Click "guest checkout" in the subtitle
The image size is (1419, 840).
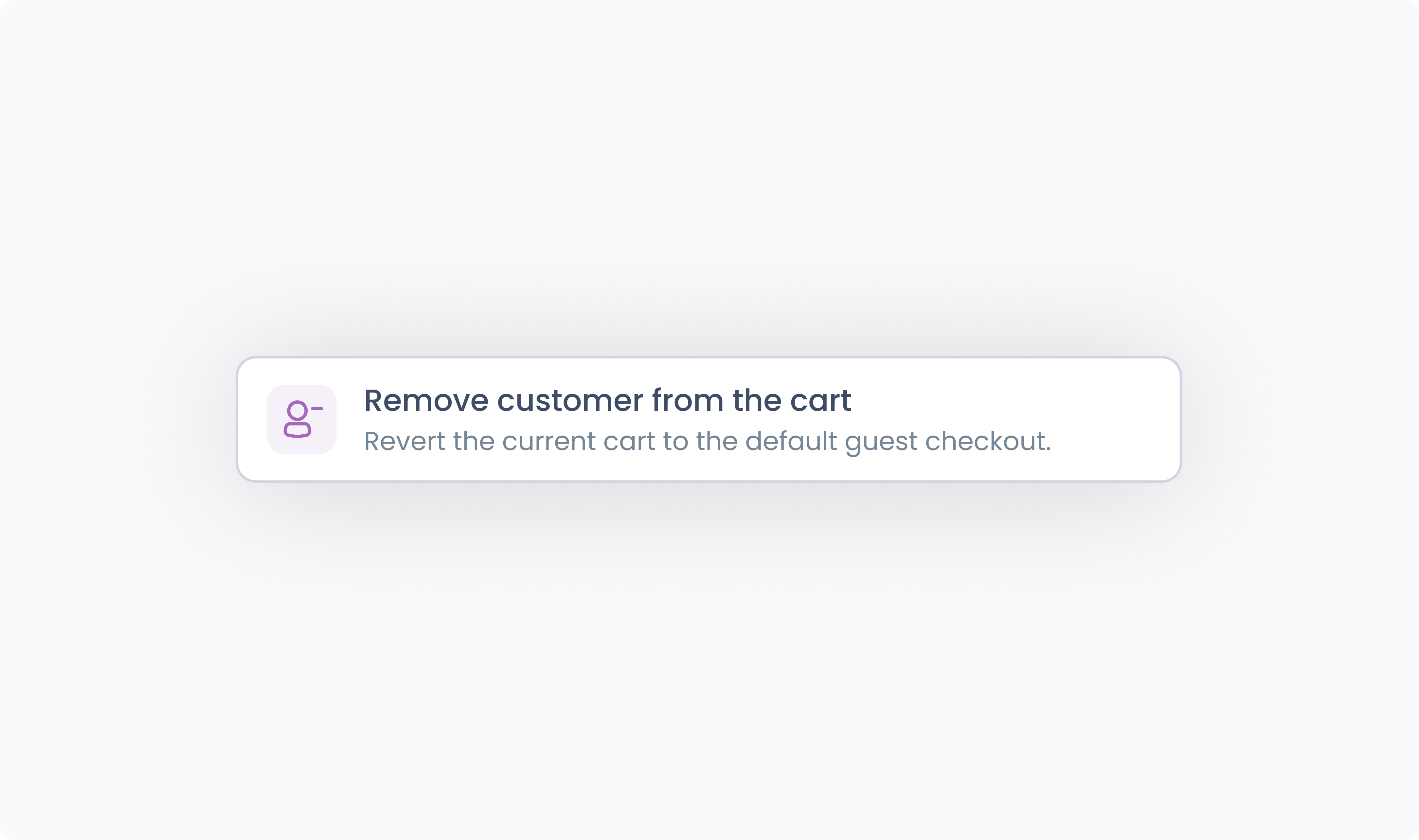pyautogui.click(x=947, y=442)
